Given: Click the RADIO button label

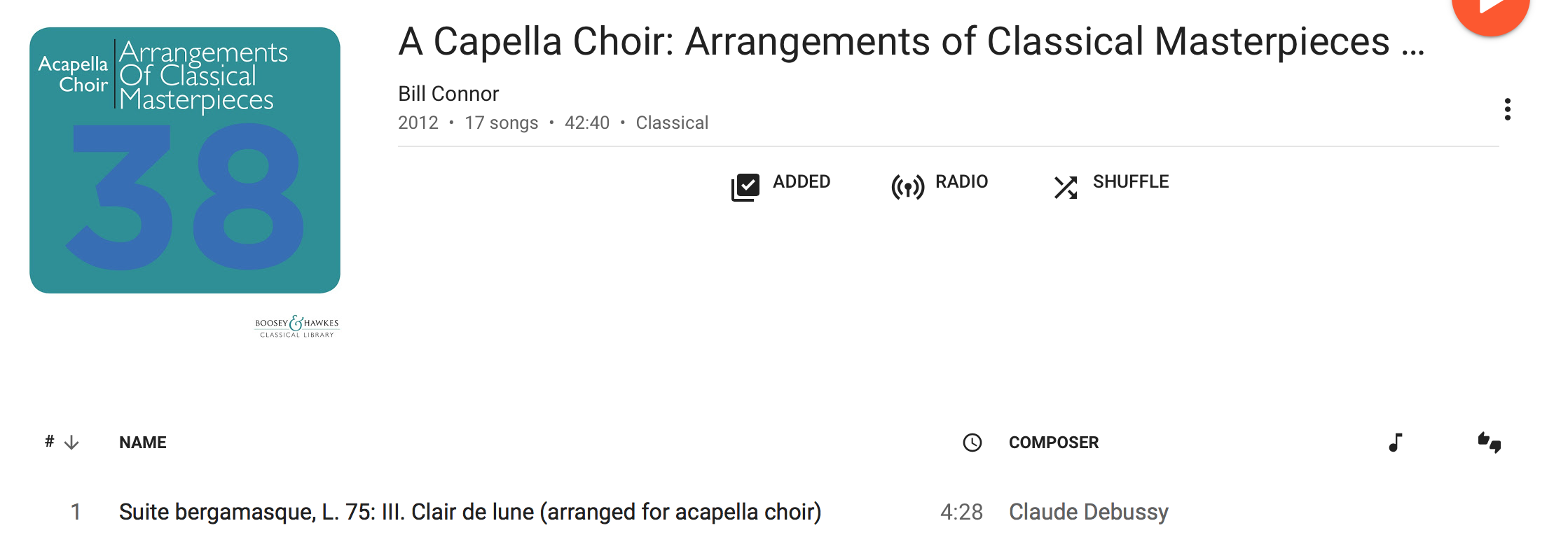Looking at the screenshot, I should click(x=961, y=182).
